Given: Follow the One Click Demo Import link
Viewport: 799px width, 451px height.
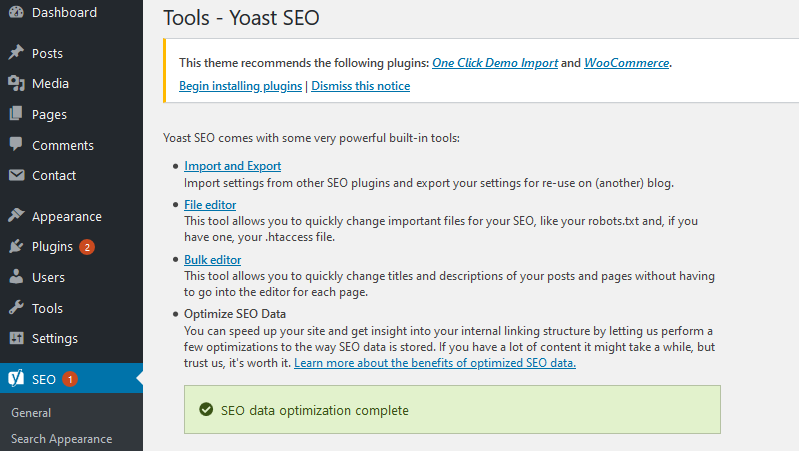Looking at the screenshot, I should tap(495, 63).
